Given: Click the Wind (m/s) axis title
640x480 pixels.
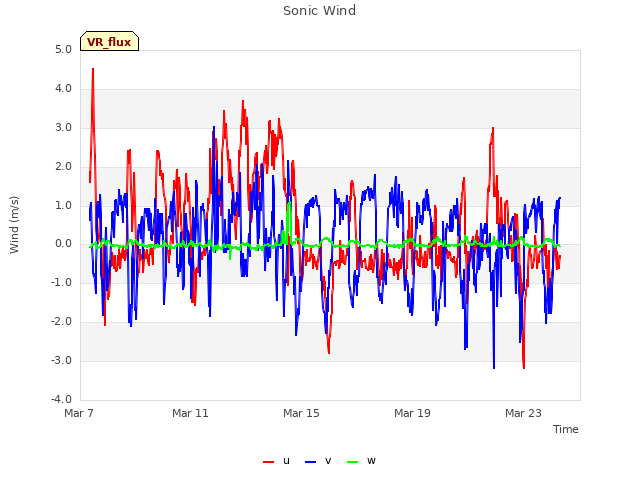Looking at the screenshot, I should (x=14, y=225).
